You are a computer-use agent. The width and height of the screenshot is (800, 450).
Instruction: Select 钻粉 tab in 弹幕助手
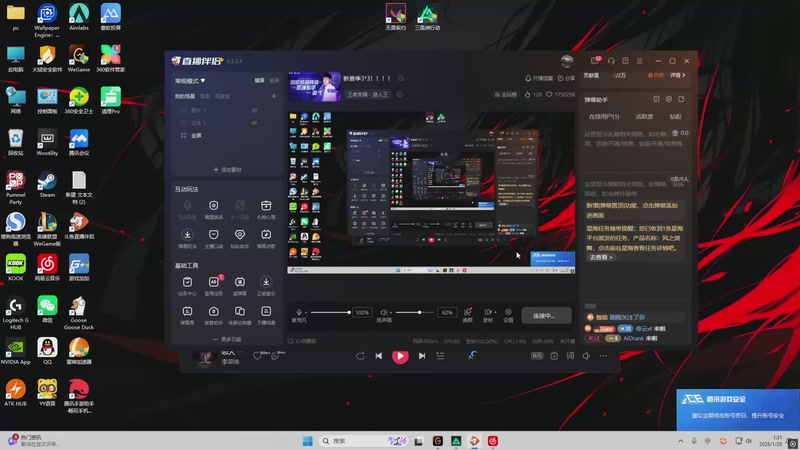(x=676, y=116)
